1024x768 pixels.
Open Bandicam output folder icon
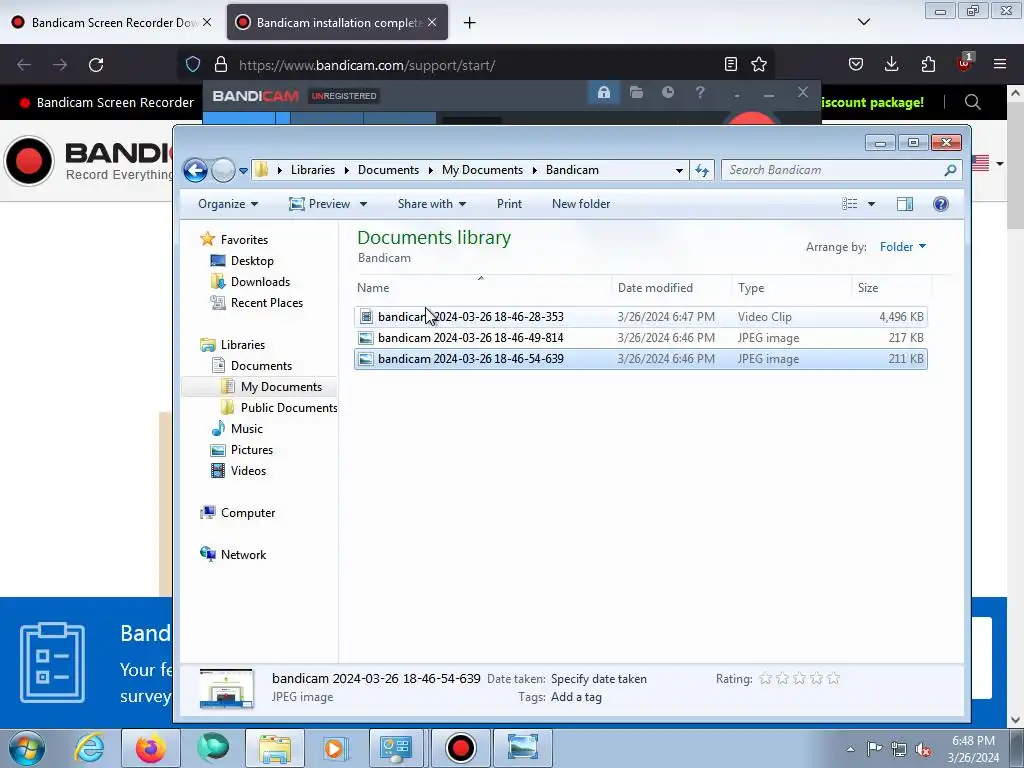(x=636, y=93)
